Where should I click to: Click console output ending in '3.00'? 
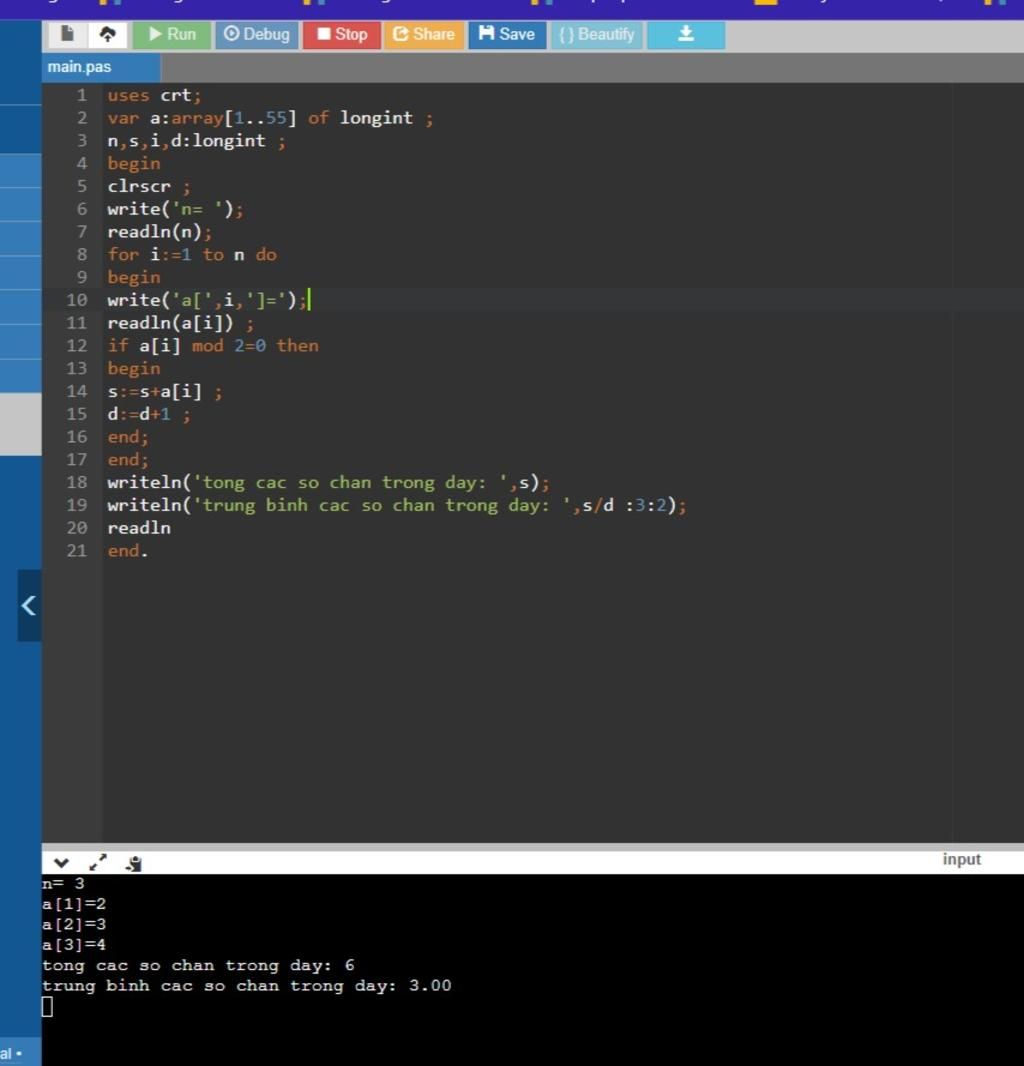247,985
